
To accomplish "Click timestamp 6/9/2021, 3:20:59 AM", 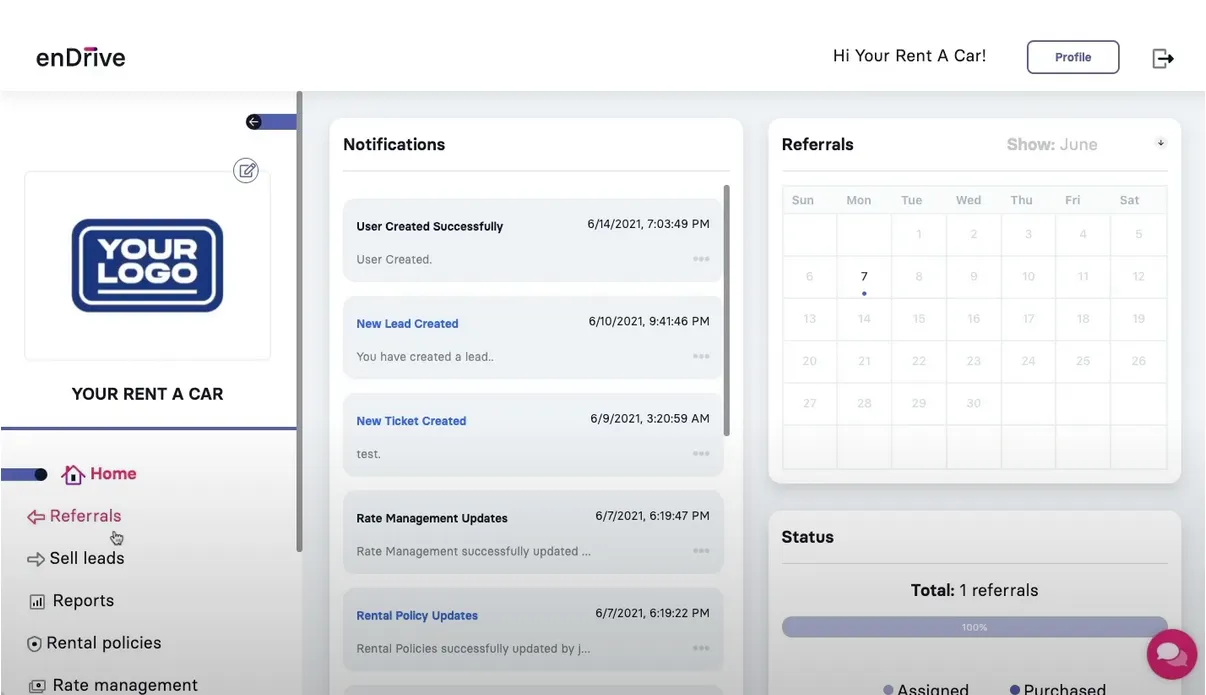I will [x=650, y=418].
